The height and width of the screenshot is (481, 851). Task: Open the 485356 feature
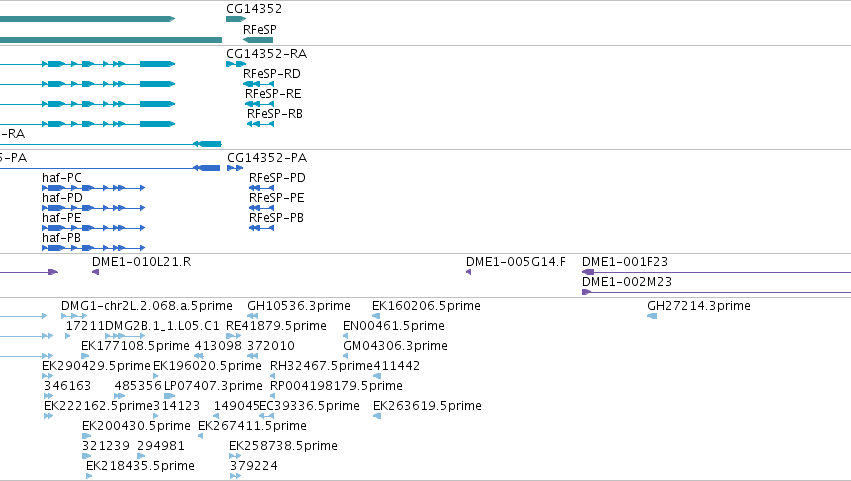[x=120, y=396]
